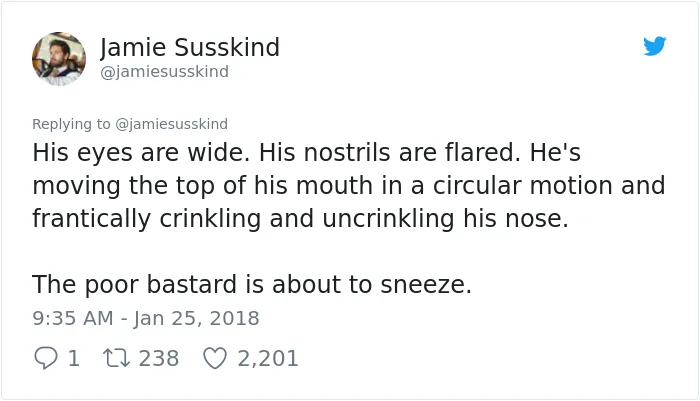
Task: Click the Jamie Susskind display name
Action: click(190, 47)
